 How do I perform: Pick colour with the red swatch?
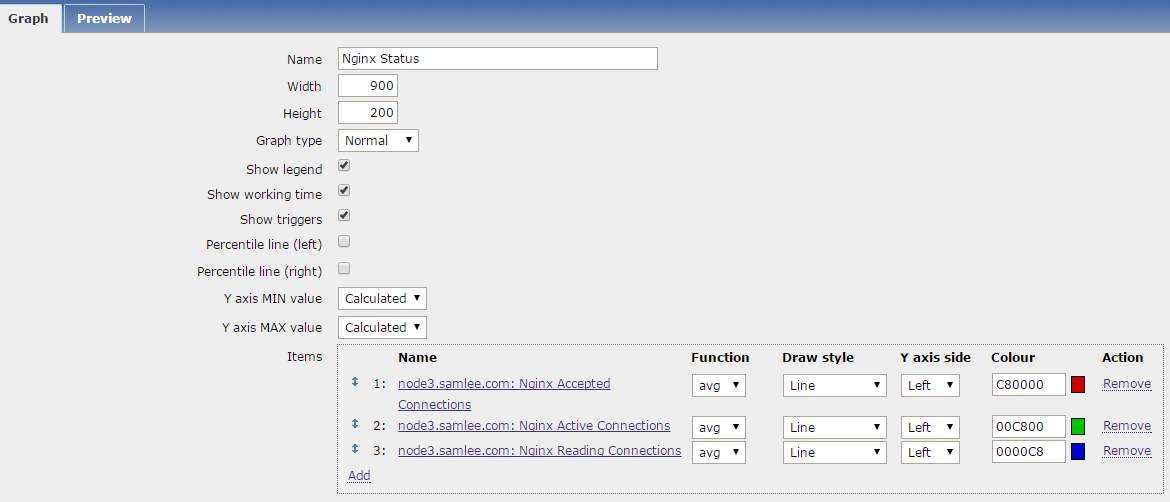(1077, 385)
